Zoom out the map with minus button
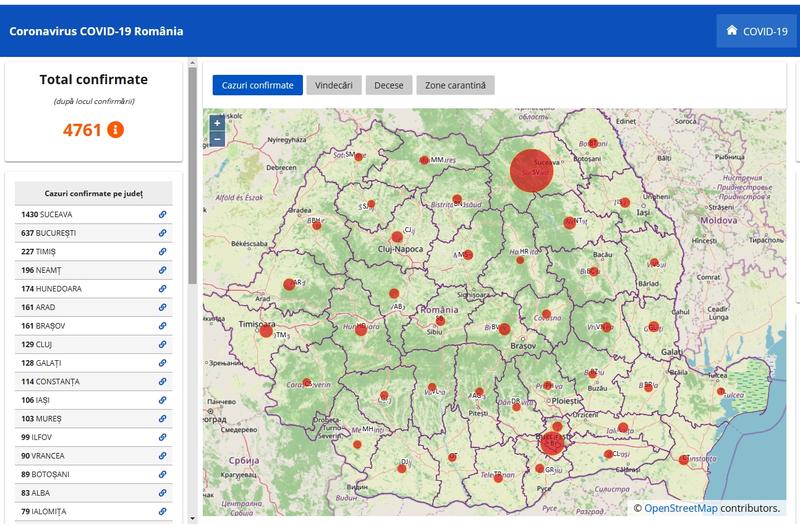 (217, 139)
